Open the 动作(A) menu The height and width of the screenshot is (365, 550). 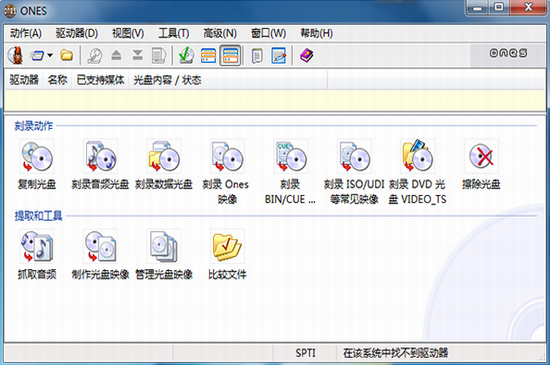(x=26, y=33)
